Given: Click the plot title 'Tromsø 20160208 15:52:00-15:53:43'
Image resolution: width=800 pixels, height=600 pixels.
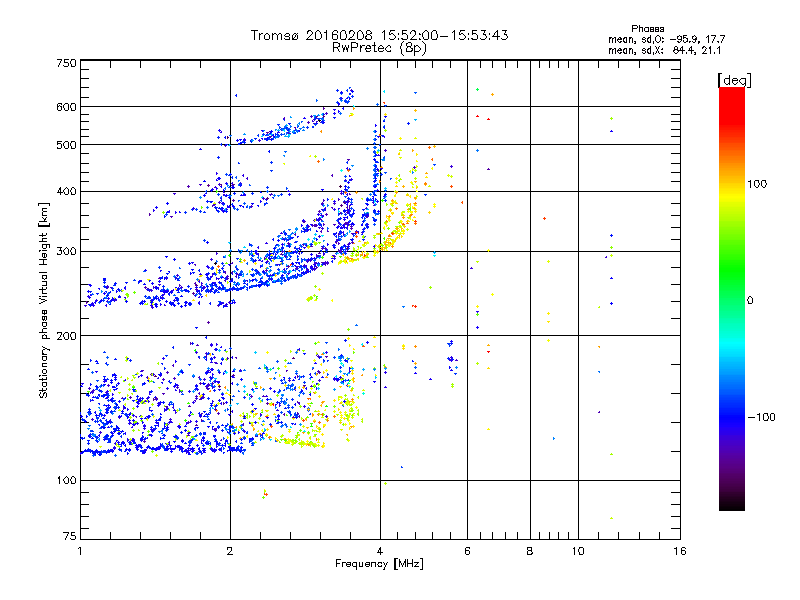Looking at the screenshot, I should [x=380, y=35].
